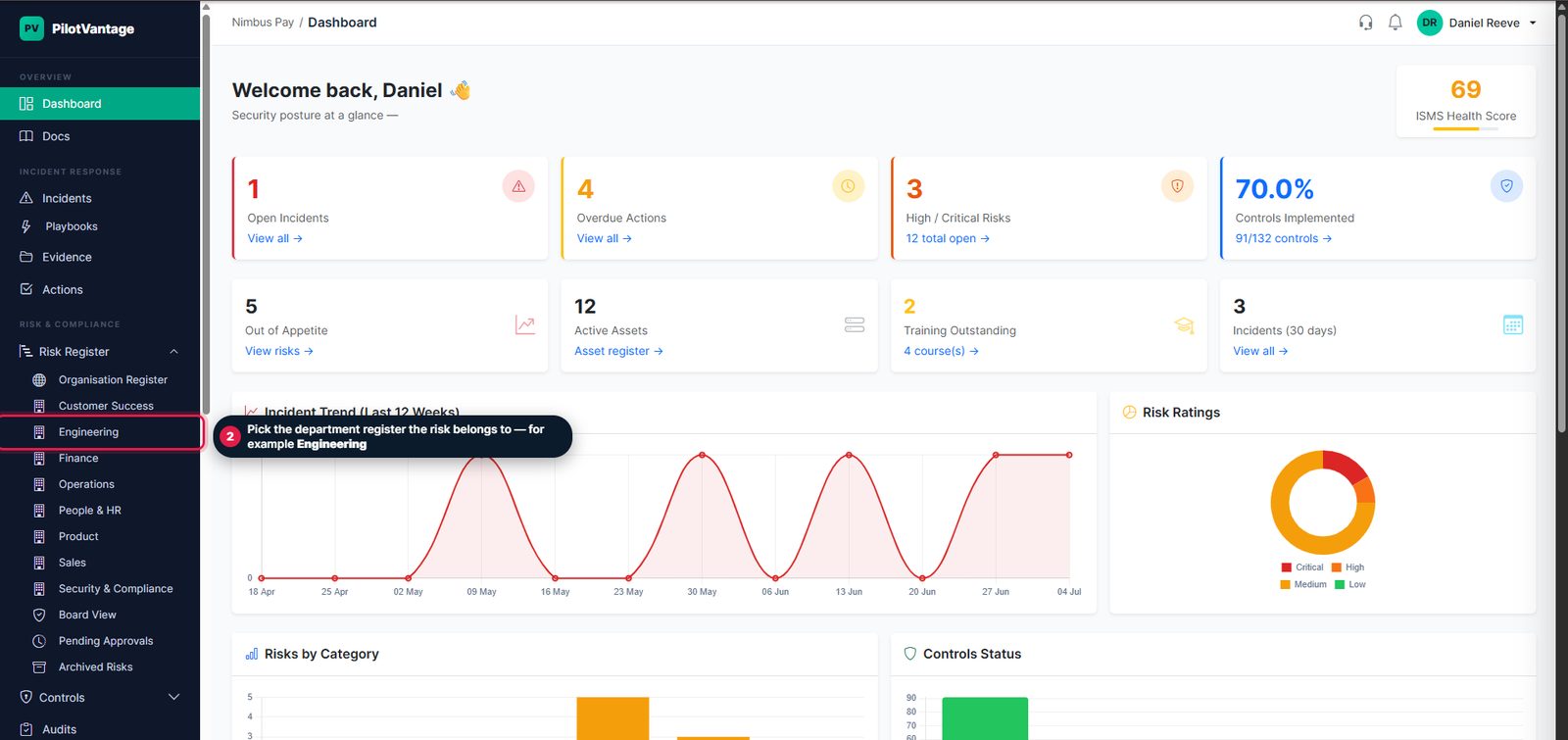Screen dimensions: 1568x740
Task: Click the Audits clipboard icon
Action: click(x=26, y=729)
